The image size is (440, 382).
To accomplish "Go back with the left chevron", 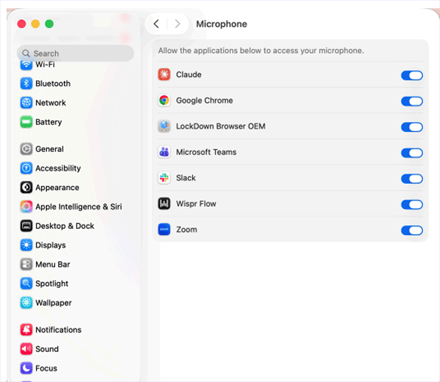I will [156, 24].
